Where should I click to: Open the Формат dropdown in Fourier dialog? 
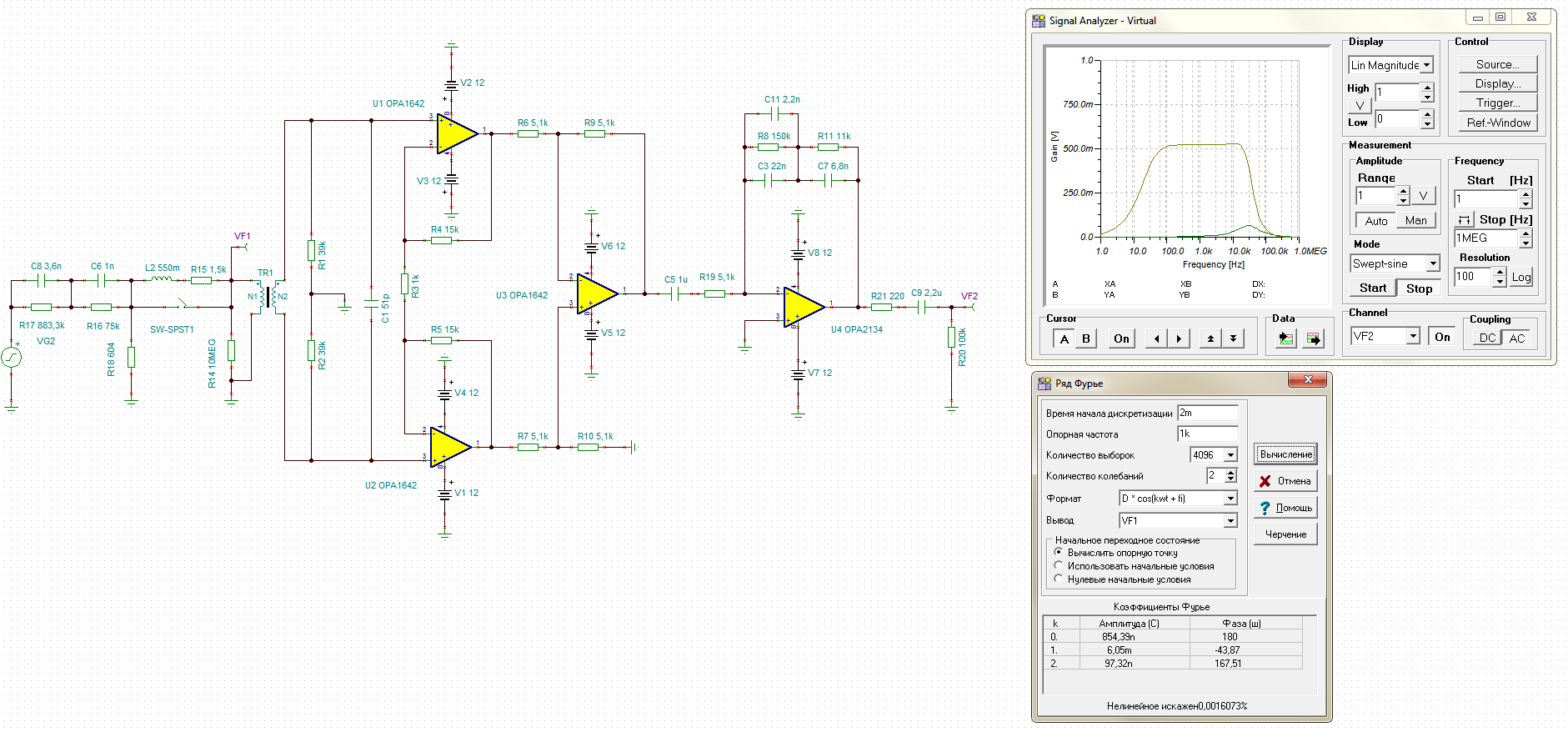1230,499
